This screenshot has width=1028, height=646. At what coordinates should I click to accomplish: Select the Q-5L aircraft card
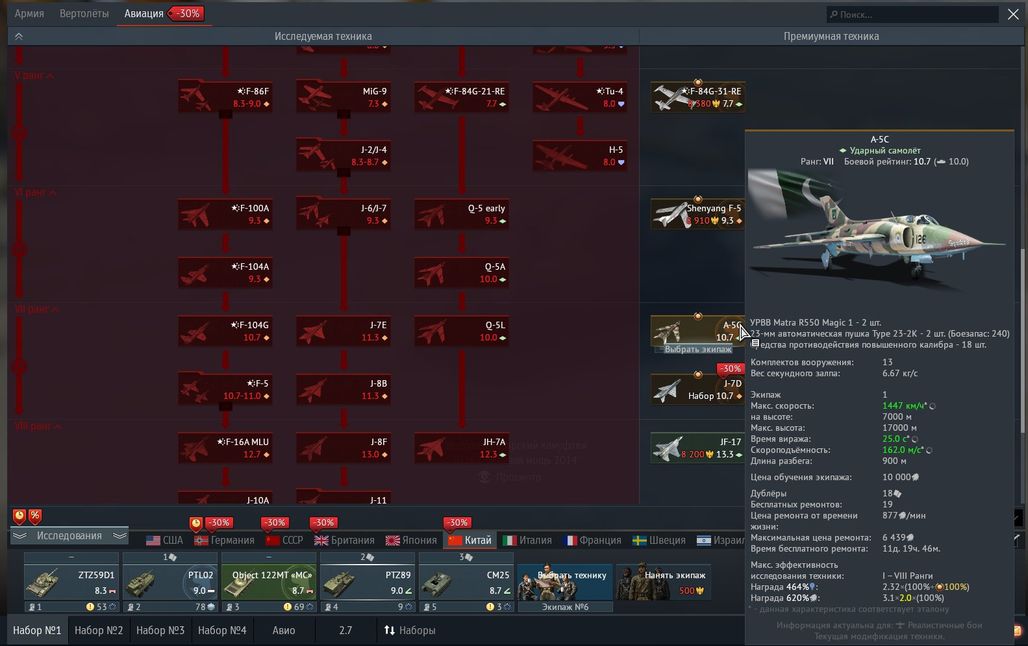pyautogui.click(x=462, y=330)
